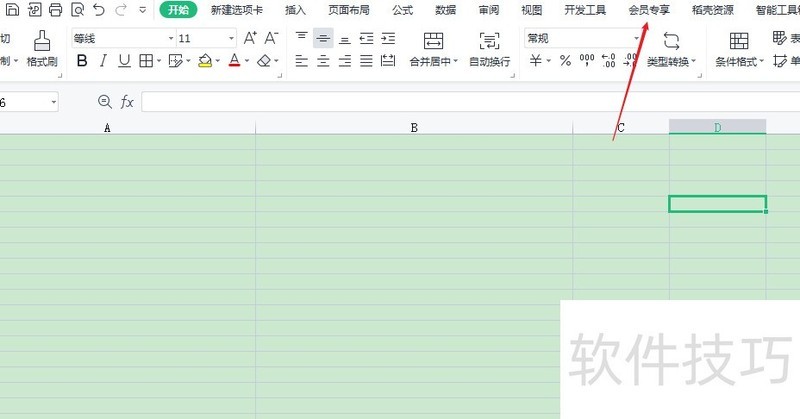Screen dimensions: 800x419
Task: Decrease font size with A- icon
Action: point(271,38)
